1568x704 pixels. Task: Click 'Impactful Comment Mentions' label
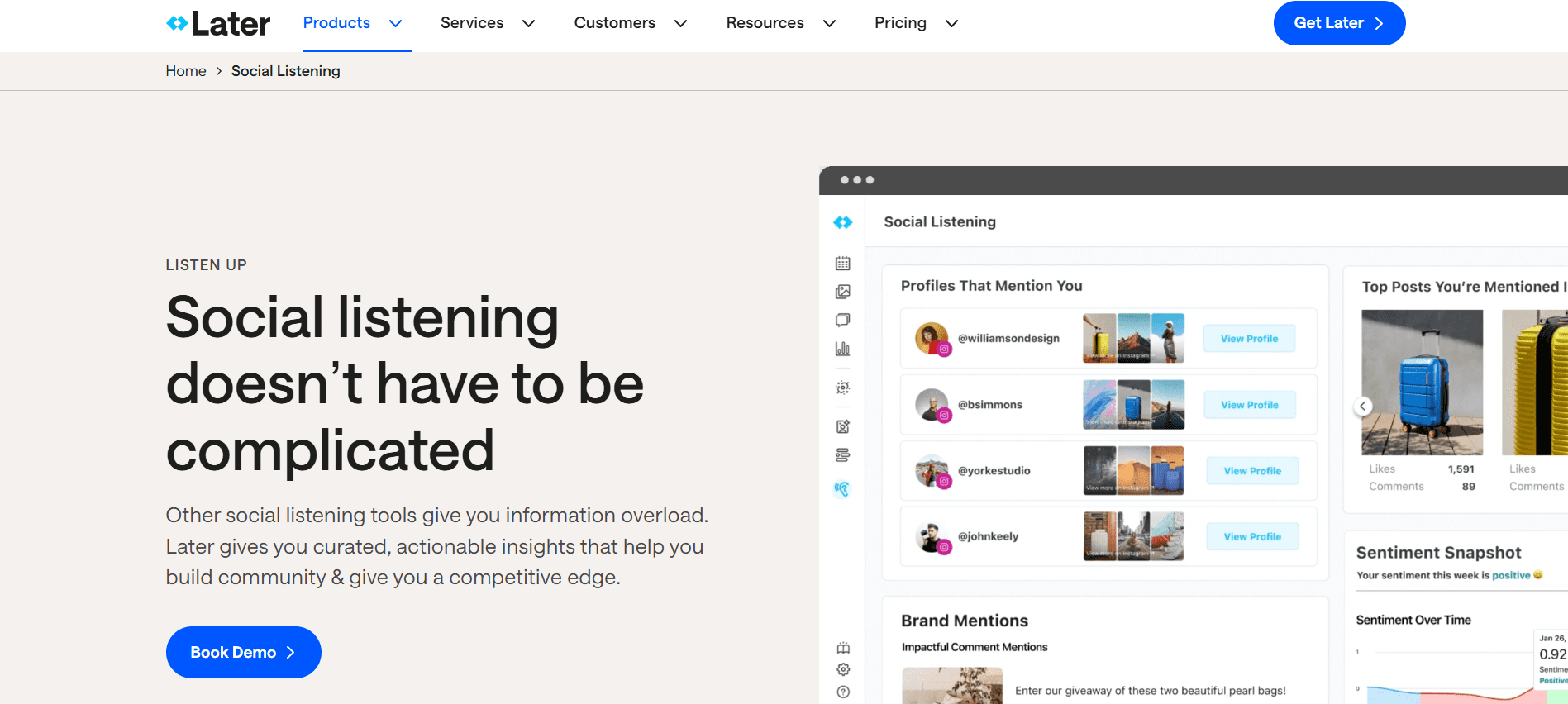pyautogui.click(x=975, y=647)
